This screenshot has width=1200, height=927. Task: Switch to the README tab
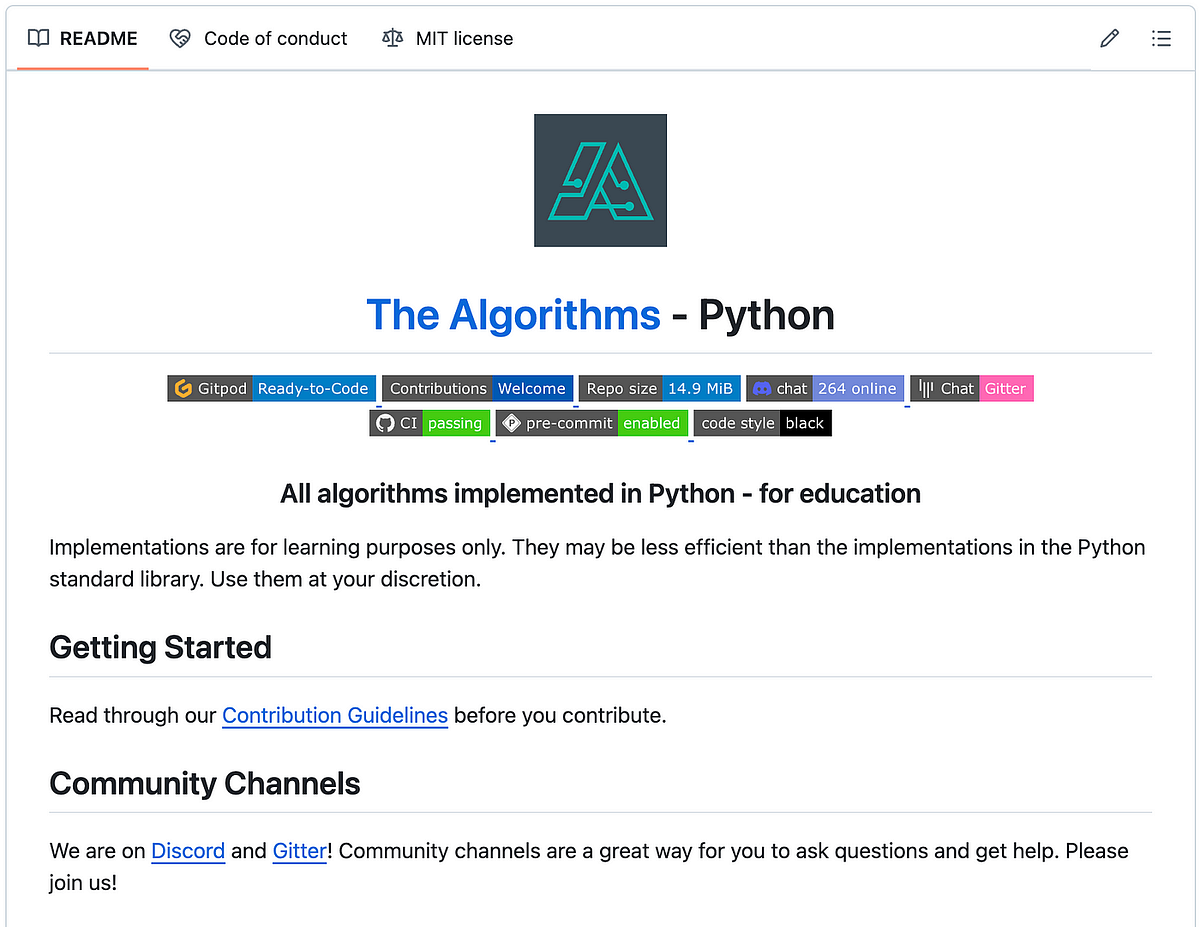98,38
